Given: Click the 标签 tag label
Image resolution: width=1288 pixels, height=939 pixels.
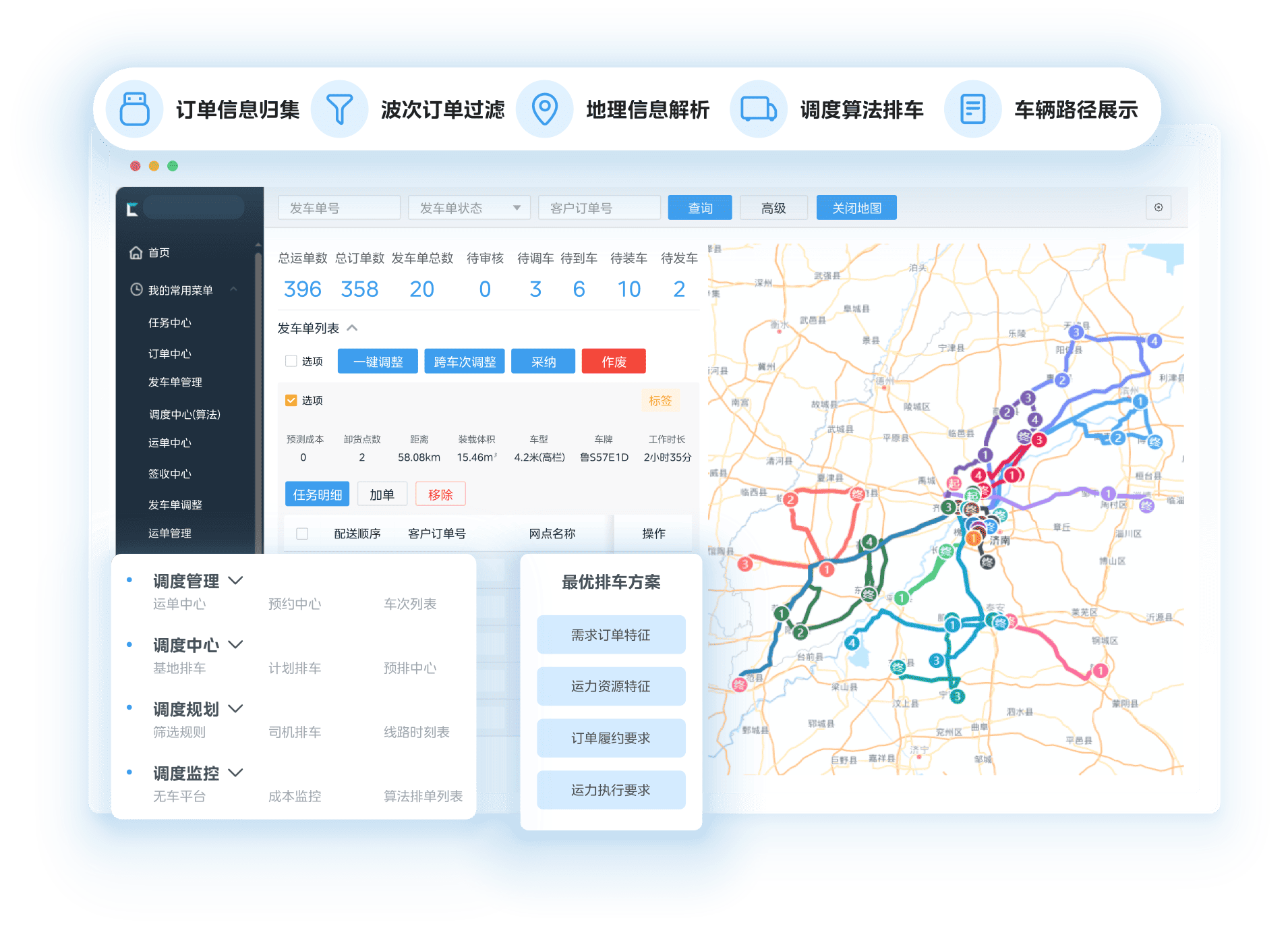Looking at the screenshot, I should point(660,401).
